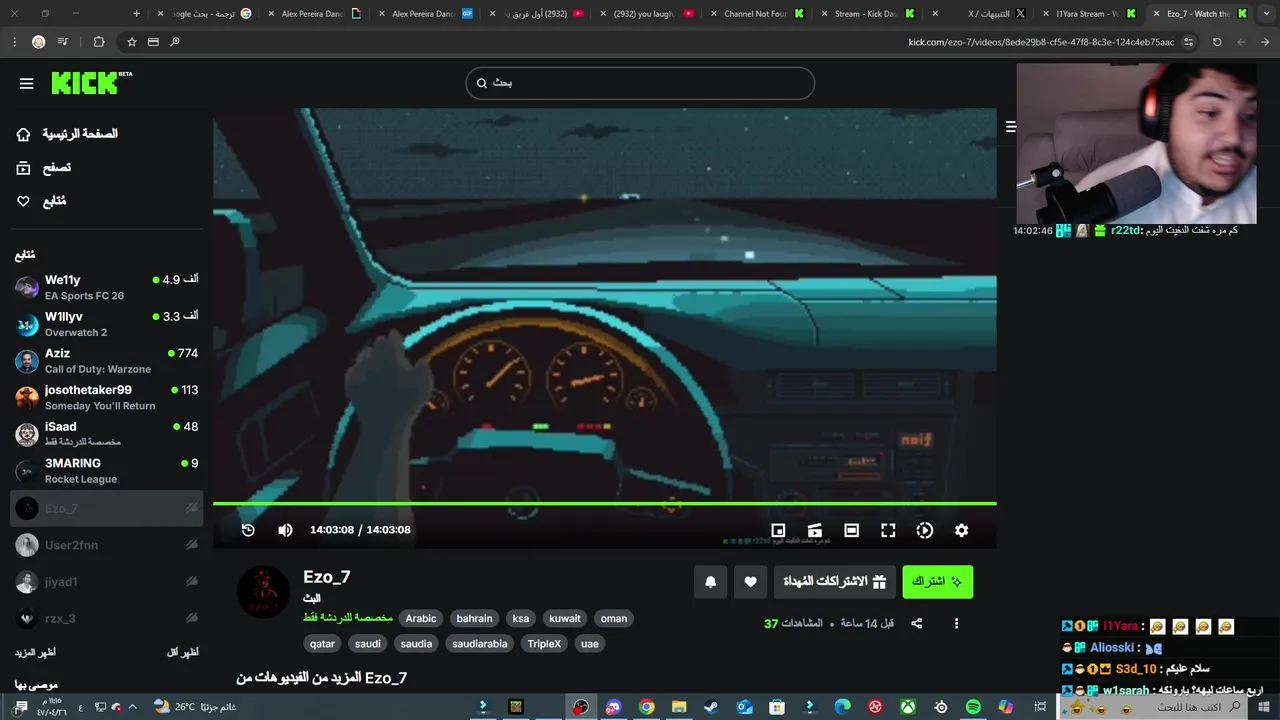Open the Ezo_7 channel avatar
Screen dimensions: 1280x720
[263, 591]
